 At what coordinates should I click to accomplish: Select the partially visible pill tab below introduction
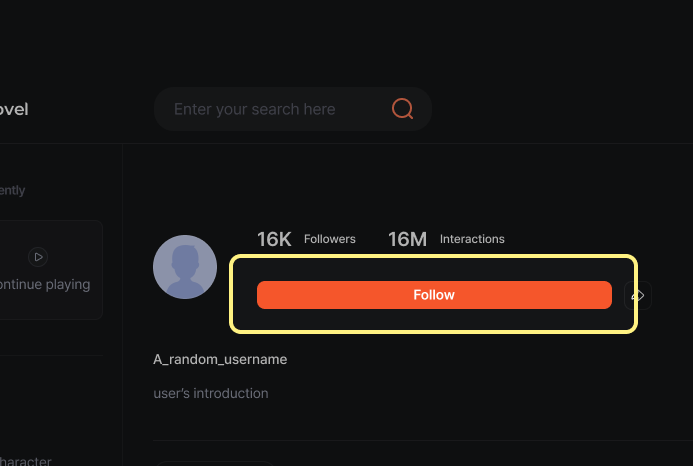pyautogui.click(x=215, y=463)
